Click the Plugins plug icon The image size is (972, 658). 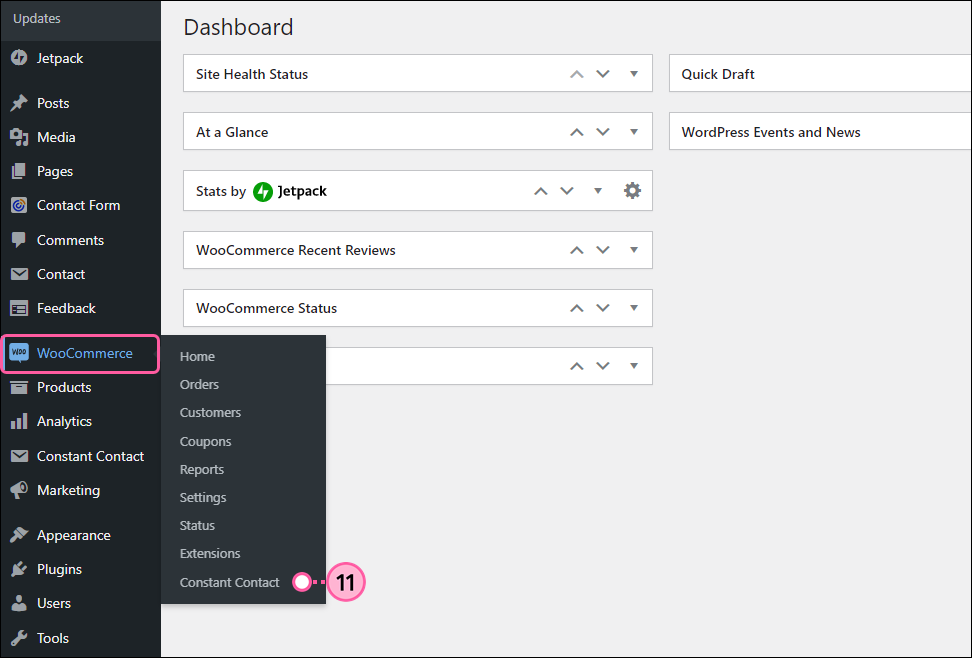pyautogui.click(x=19, y=569)
